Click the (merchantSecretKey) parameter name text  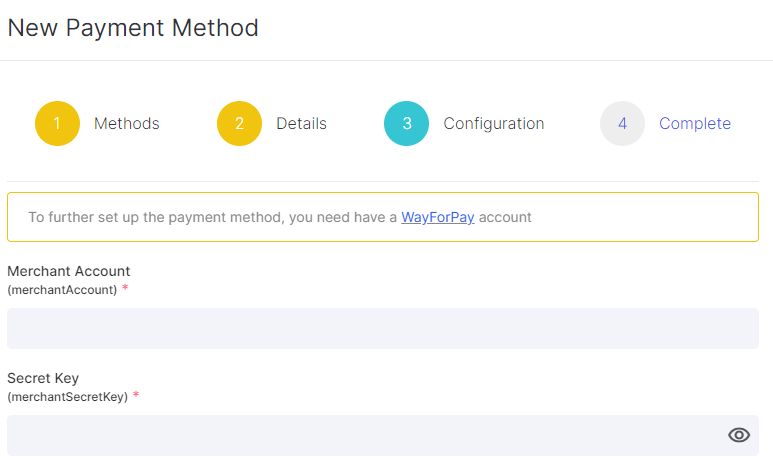[68, 397]
